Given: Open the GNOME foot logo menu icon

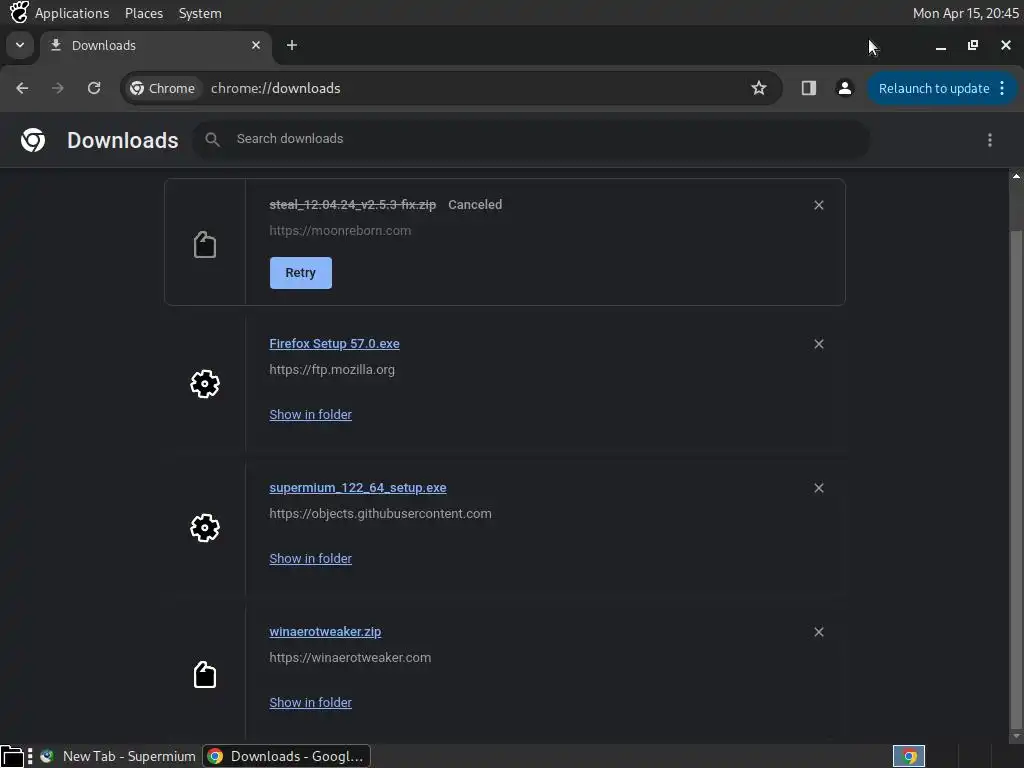Looking at the screenshot, I should click(x=19, y=12).
